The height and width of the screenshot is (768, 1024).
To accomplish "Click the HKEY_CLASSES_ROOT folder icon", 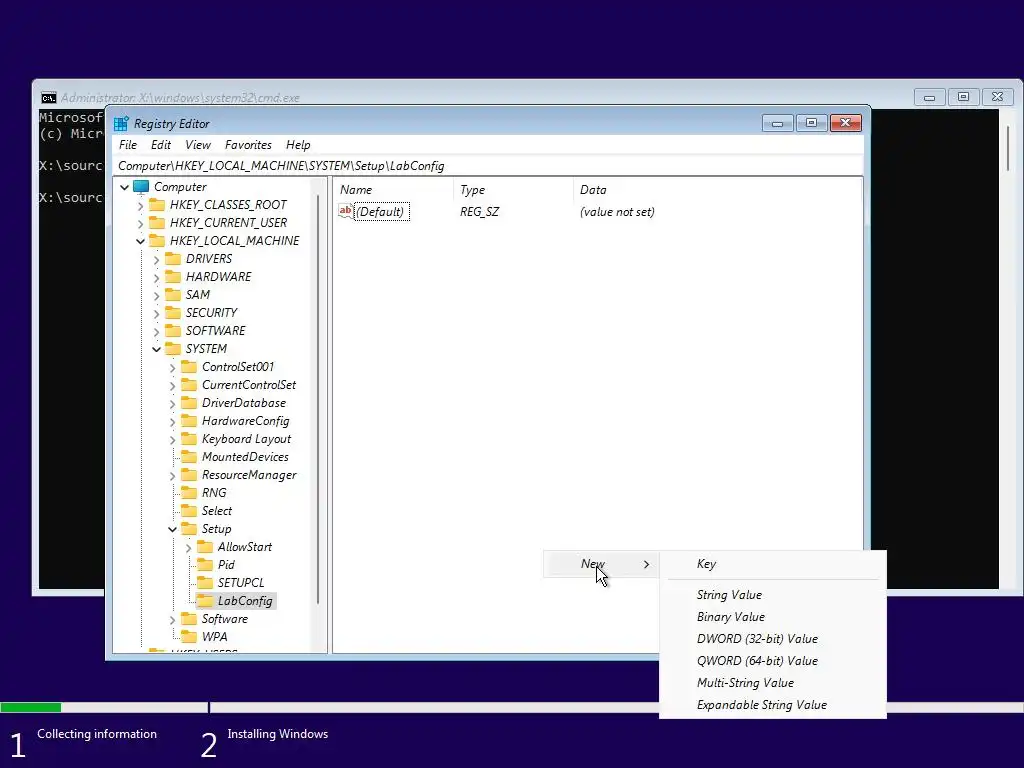I will click(x=157, y=204).
